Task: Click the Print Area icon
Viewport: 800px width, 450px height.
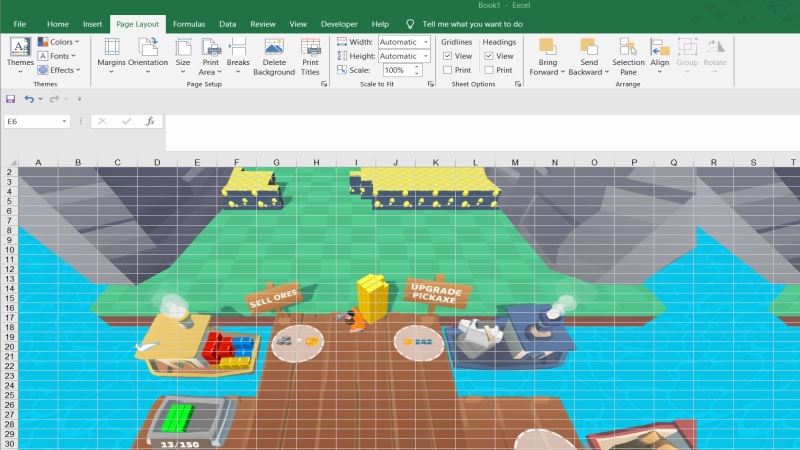Action: tap(210, 47)
